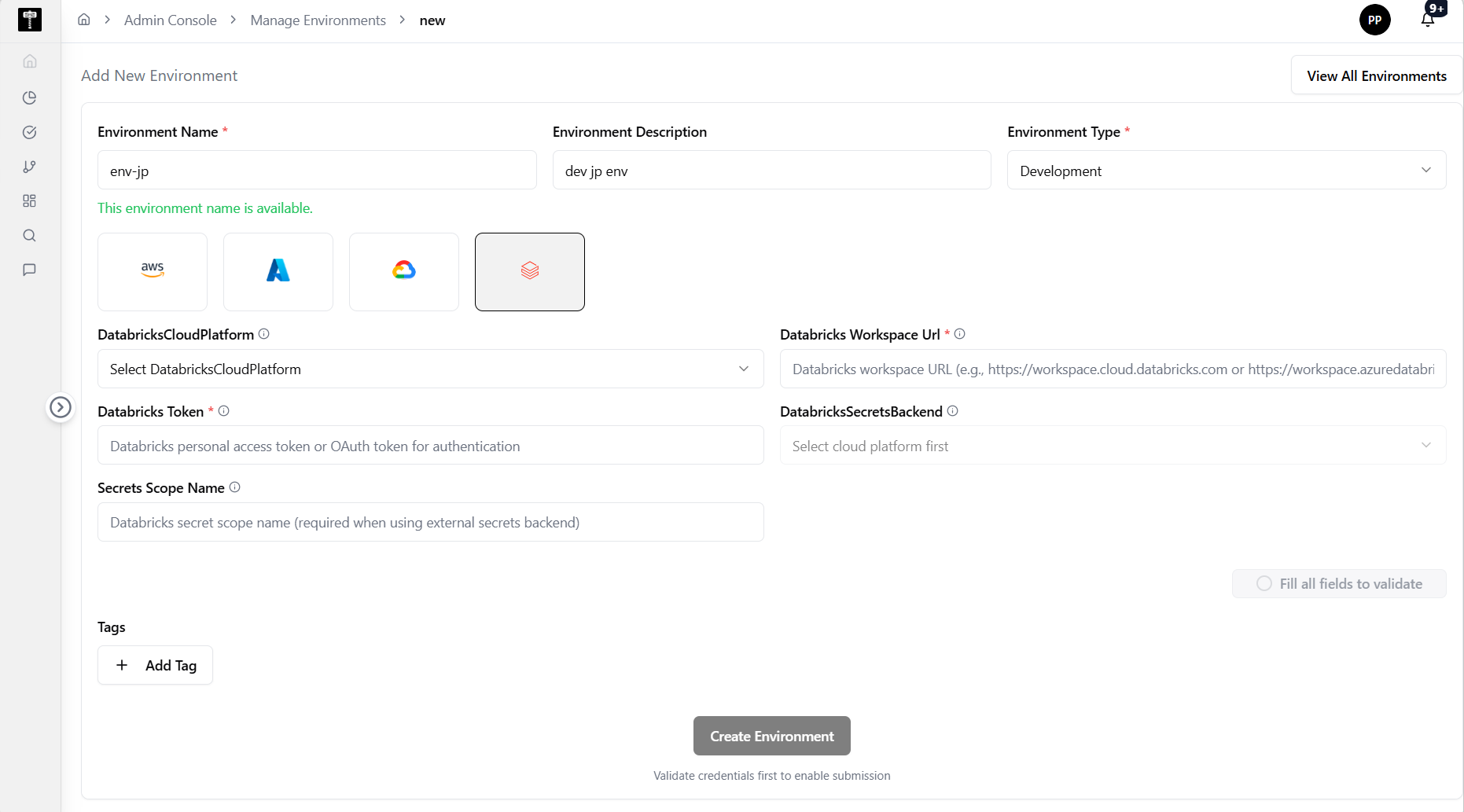This screenshot has height=812, width=1464.
Task: Open the grid dashboard sidebar icon
Action: click(x=30, y=201)
